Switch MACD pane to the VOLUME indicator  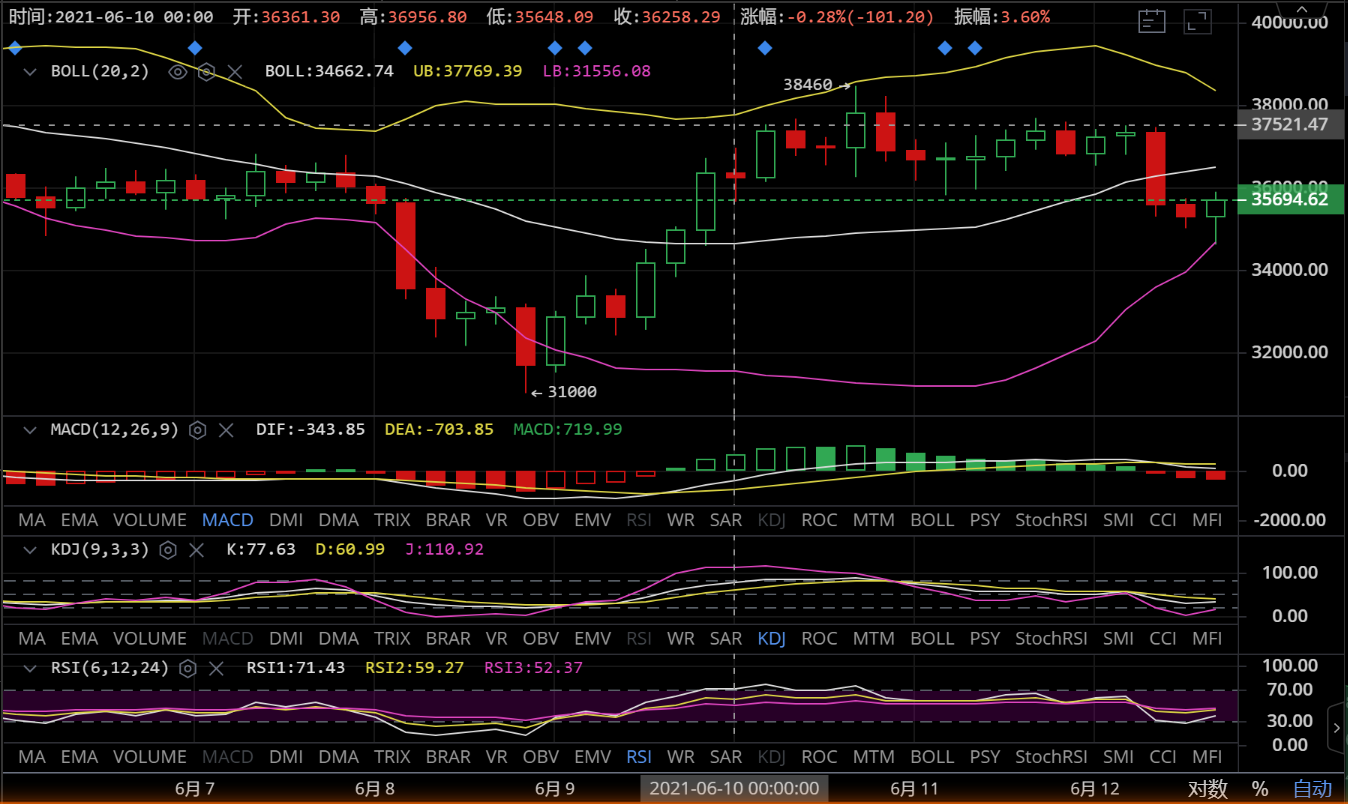150,520
